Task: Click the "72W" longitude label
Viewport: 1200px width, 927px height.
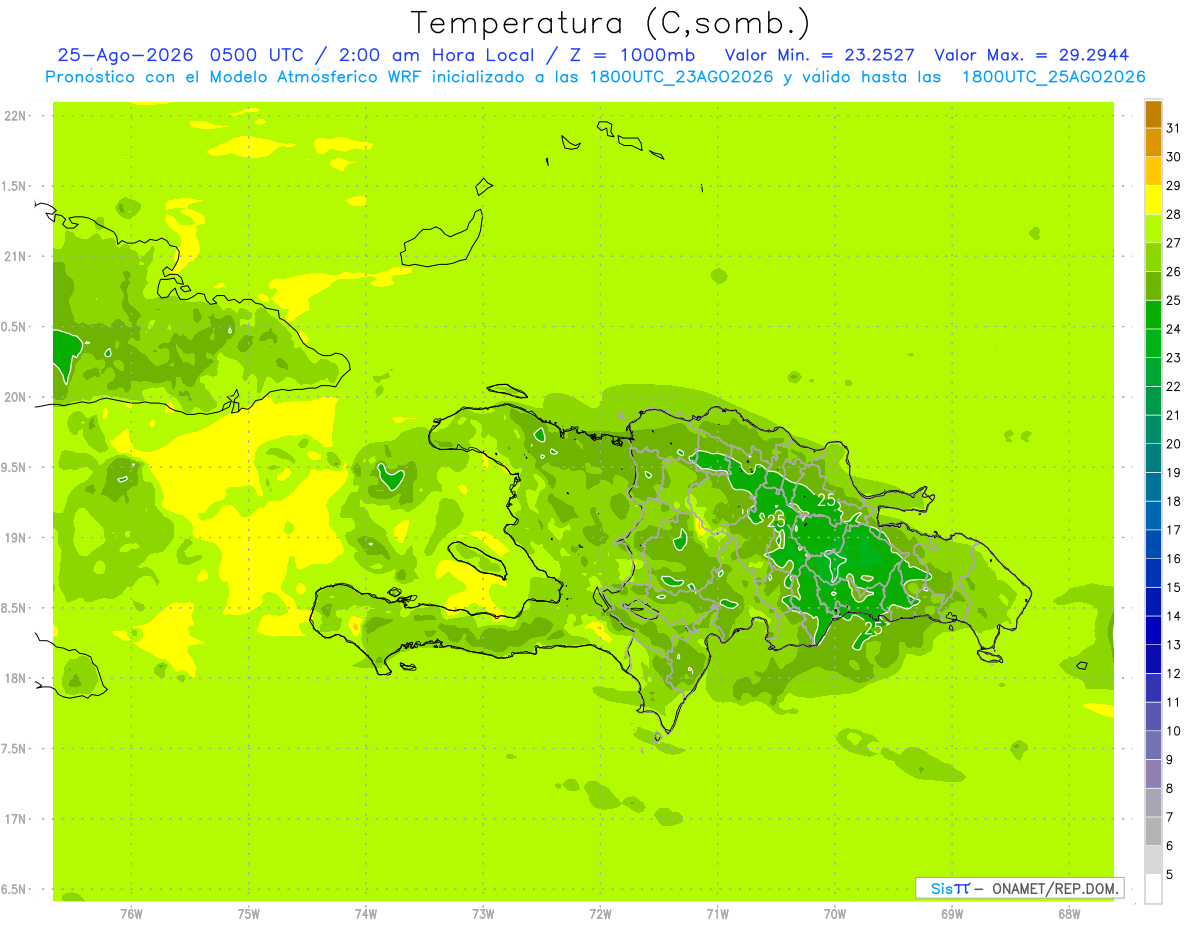Action: (601, 914)
